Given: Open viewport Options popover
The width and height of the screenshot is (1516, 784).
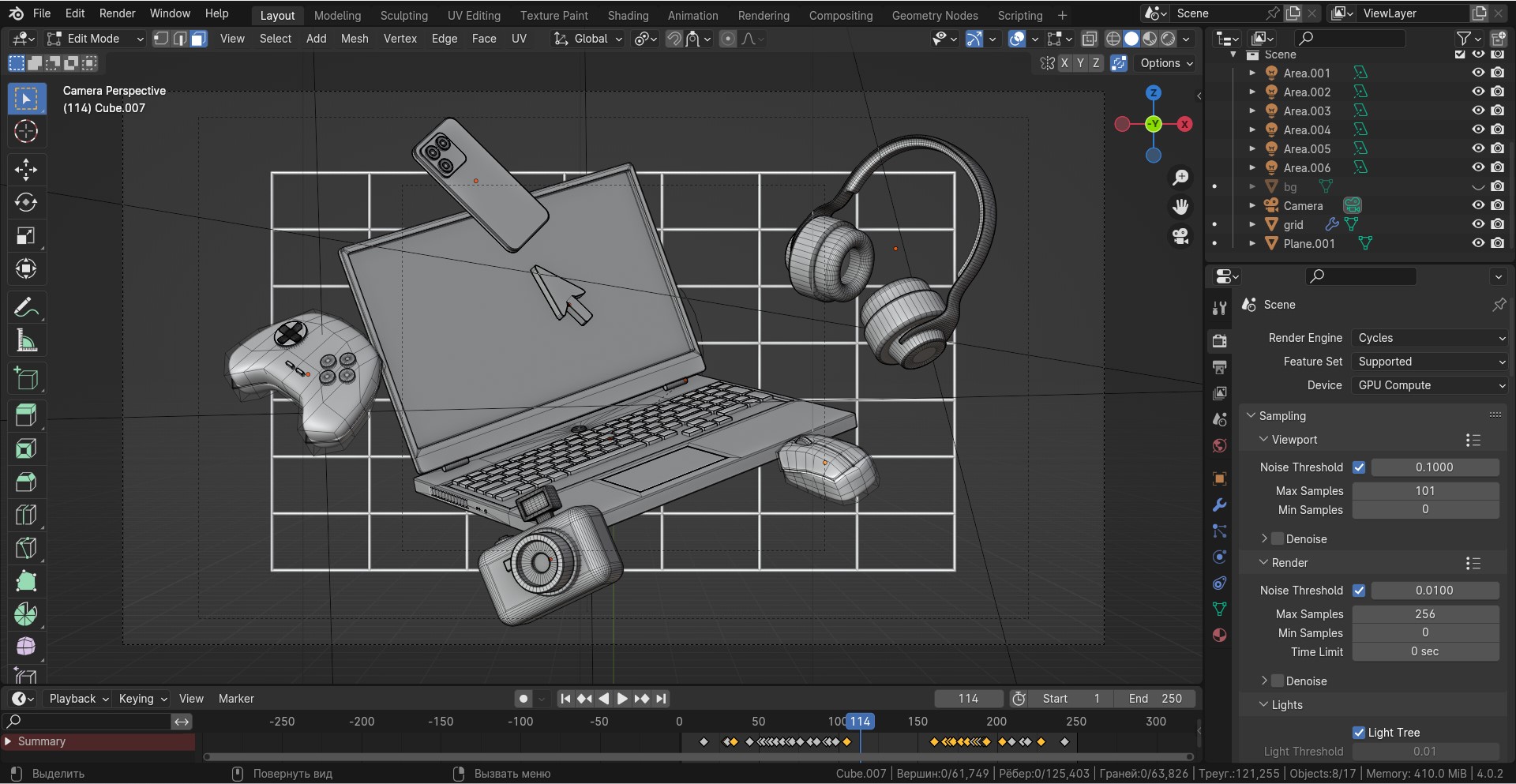Looking at the screenshot, I should click(1166, 63).
